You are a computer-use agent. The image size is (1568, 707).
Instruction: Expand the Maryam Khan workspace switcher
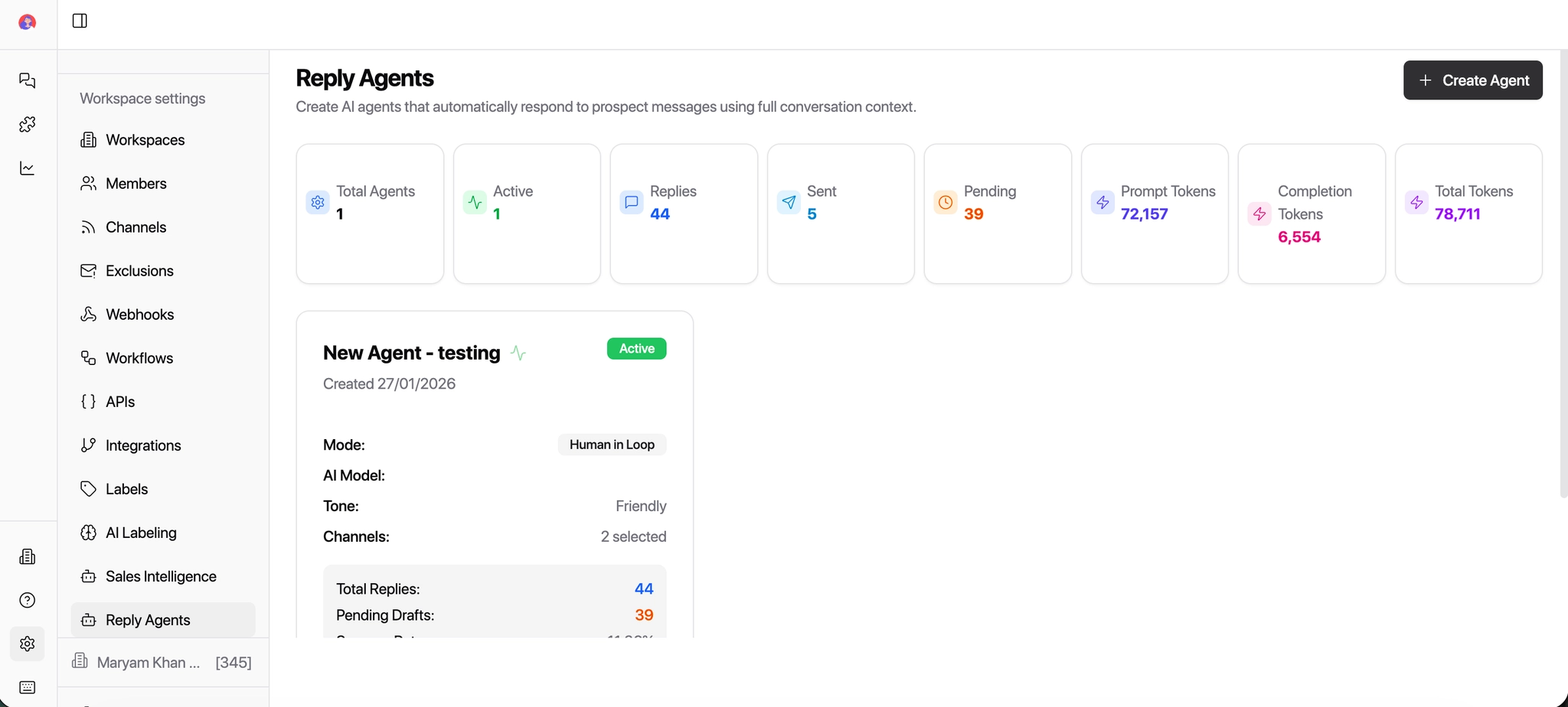(162, 662)
